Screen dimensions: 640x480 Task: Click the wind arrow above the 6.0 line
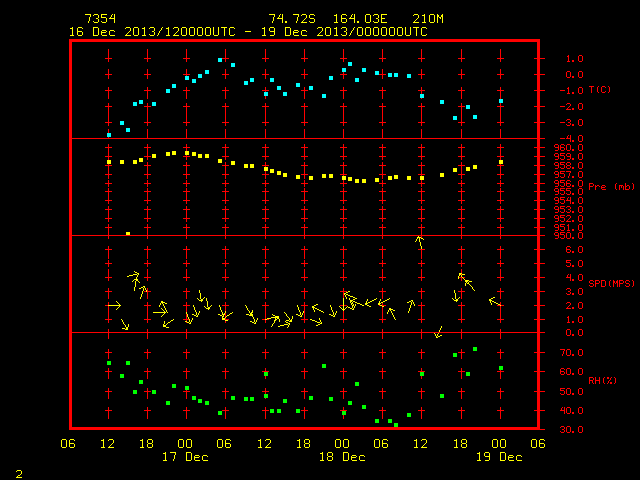pyautogui.click(x=420, y=242)
